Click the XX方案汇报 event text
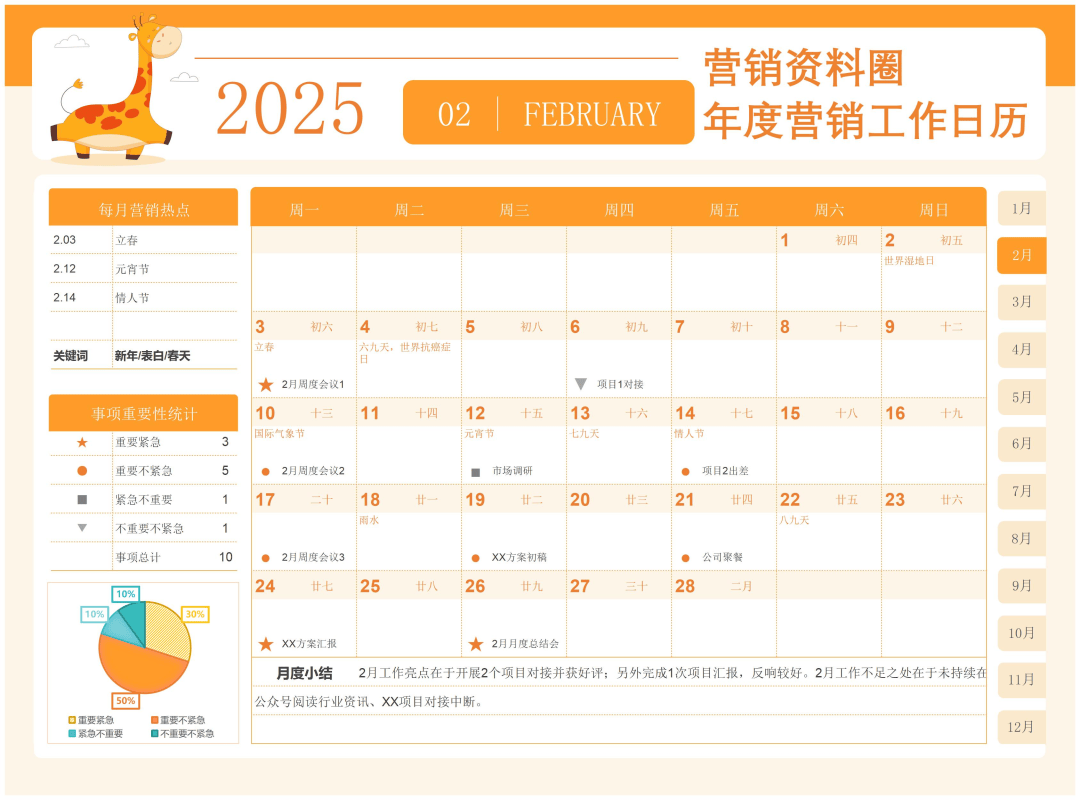 (x=309, y=644)
